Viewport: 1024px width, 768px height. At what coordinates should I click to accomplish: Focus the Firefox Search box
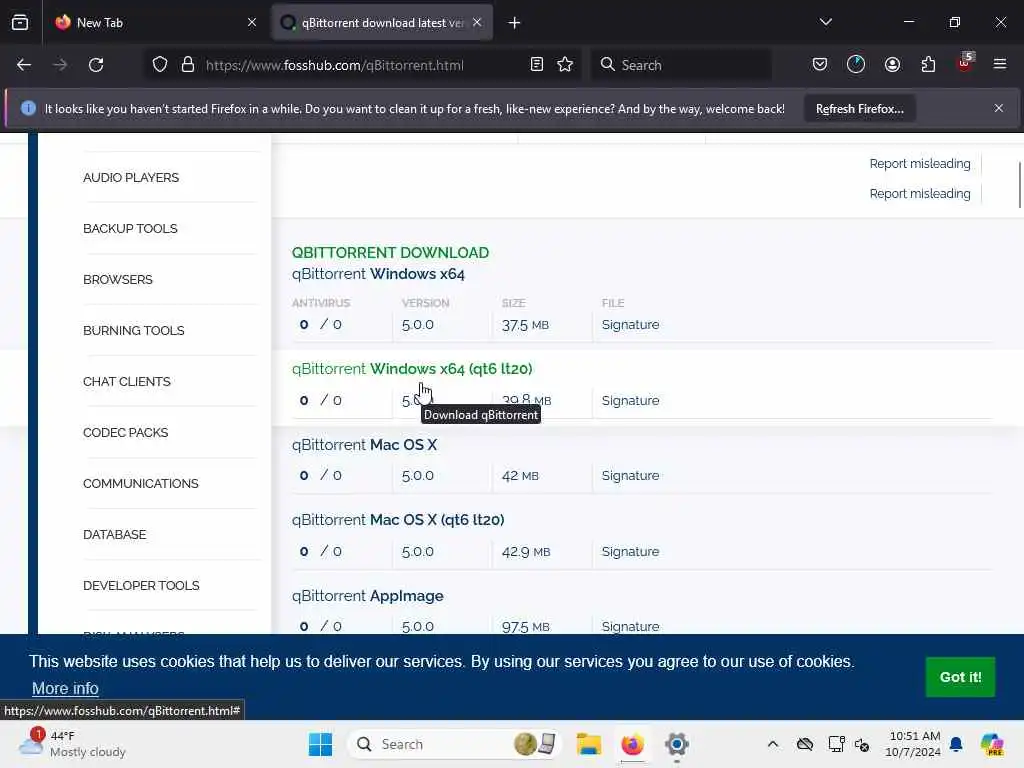[681, 65]
